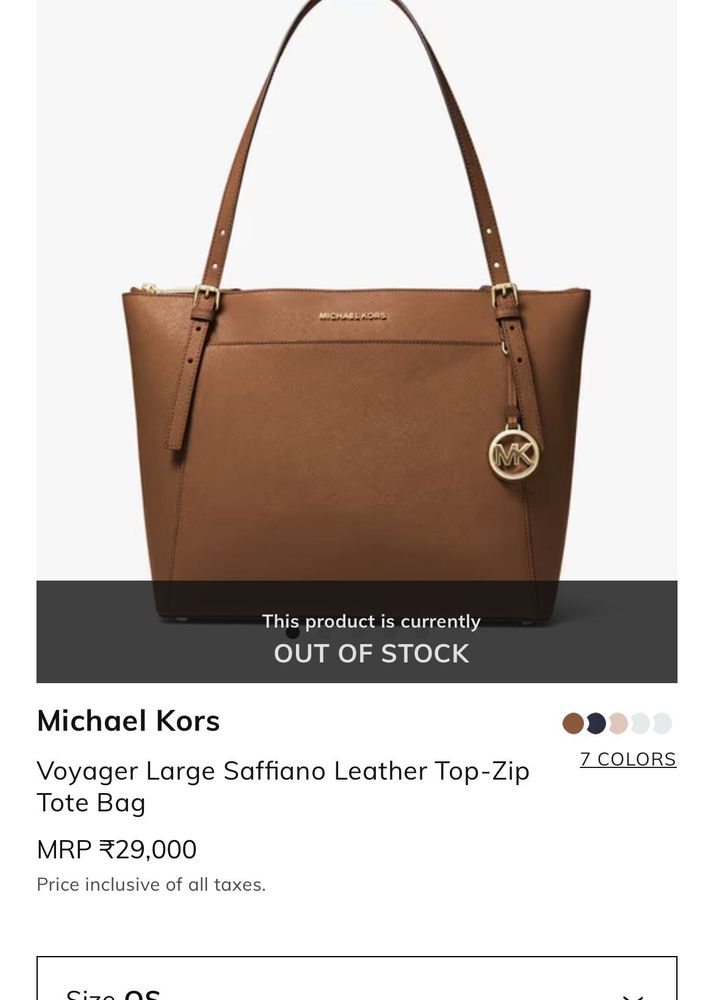This screenshot has height=1000, width=714.
Task: Tap the gold zipper pull on bag
Action: point(150,288)
